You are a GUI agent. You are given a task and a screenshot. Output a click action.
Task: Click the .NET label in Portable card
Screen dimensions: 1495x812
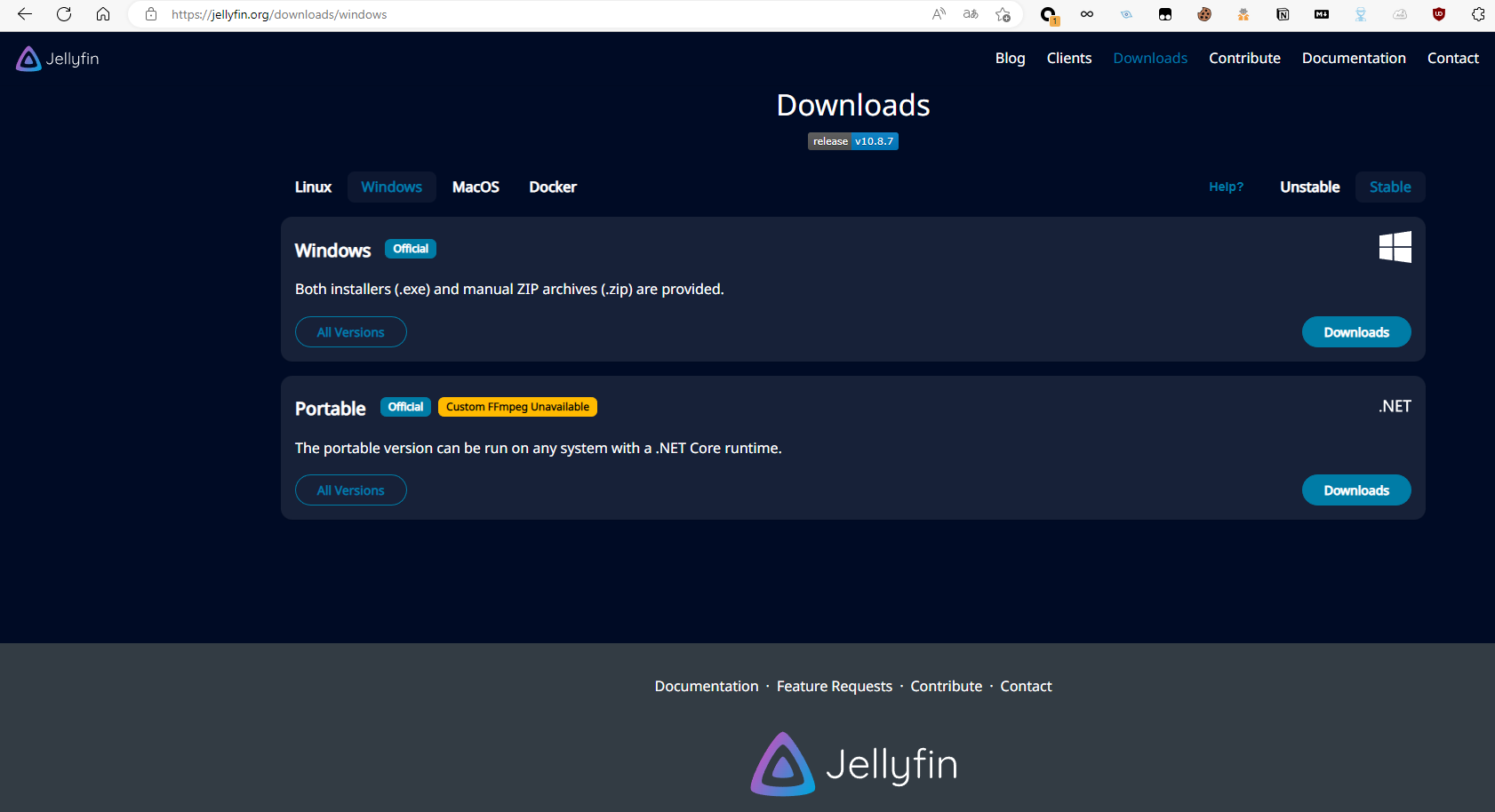(1395, 406)
